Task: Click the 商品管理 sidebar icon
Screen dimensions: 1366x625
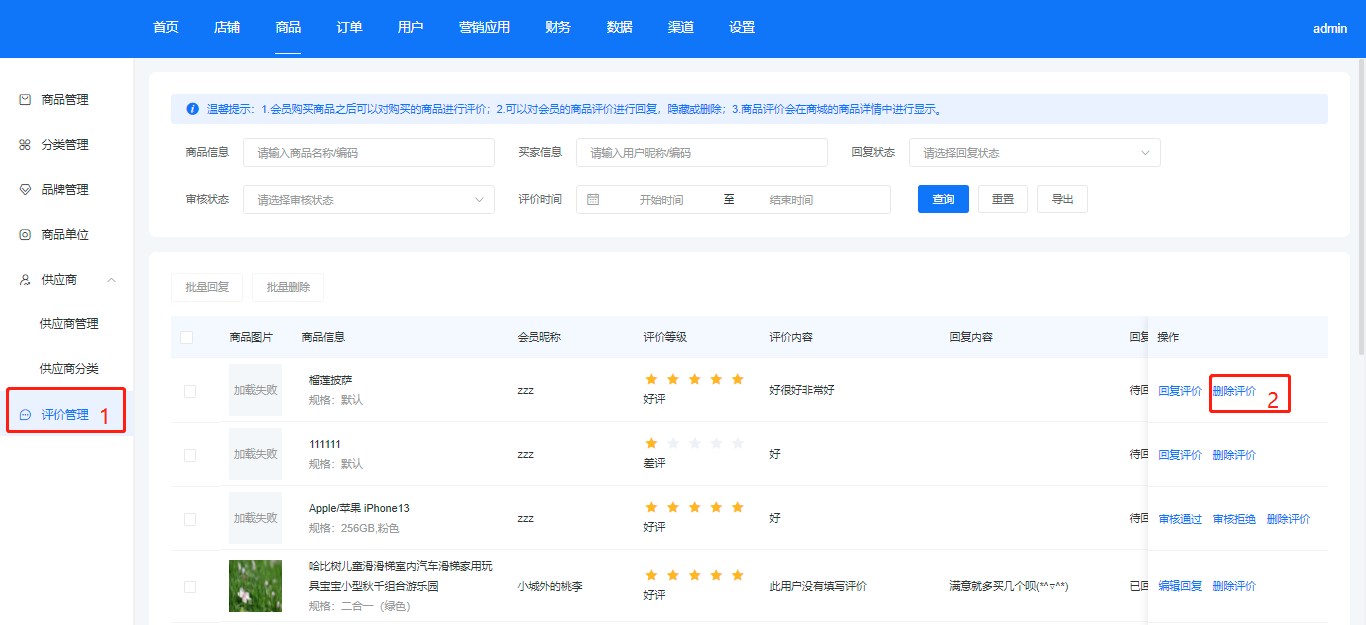Action: tap(26, 100)
